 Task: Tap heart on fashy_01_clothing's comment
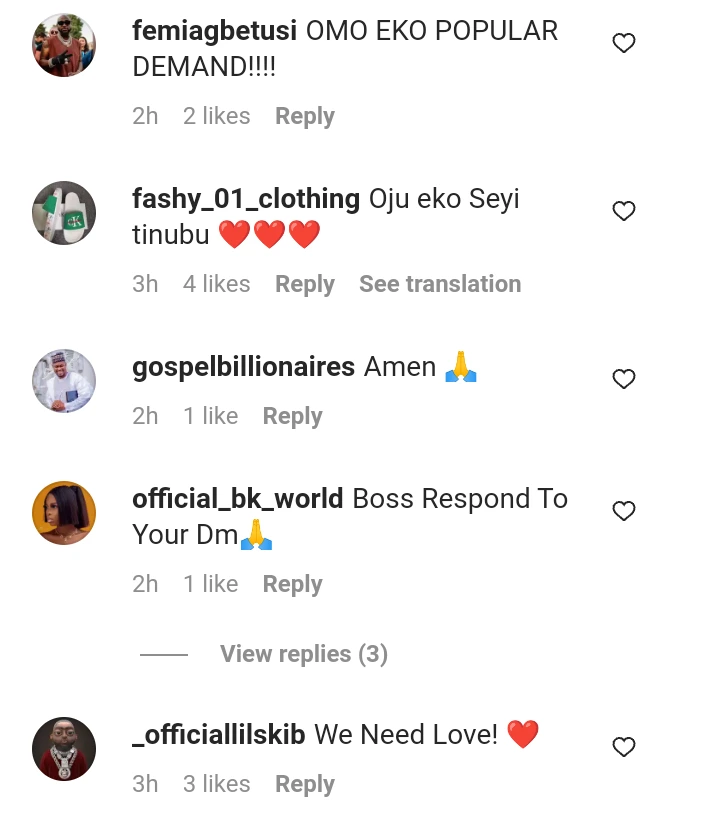(624, 211)
